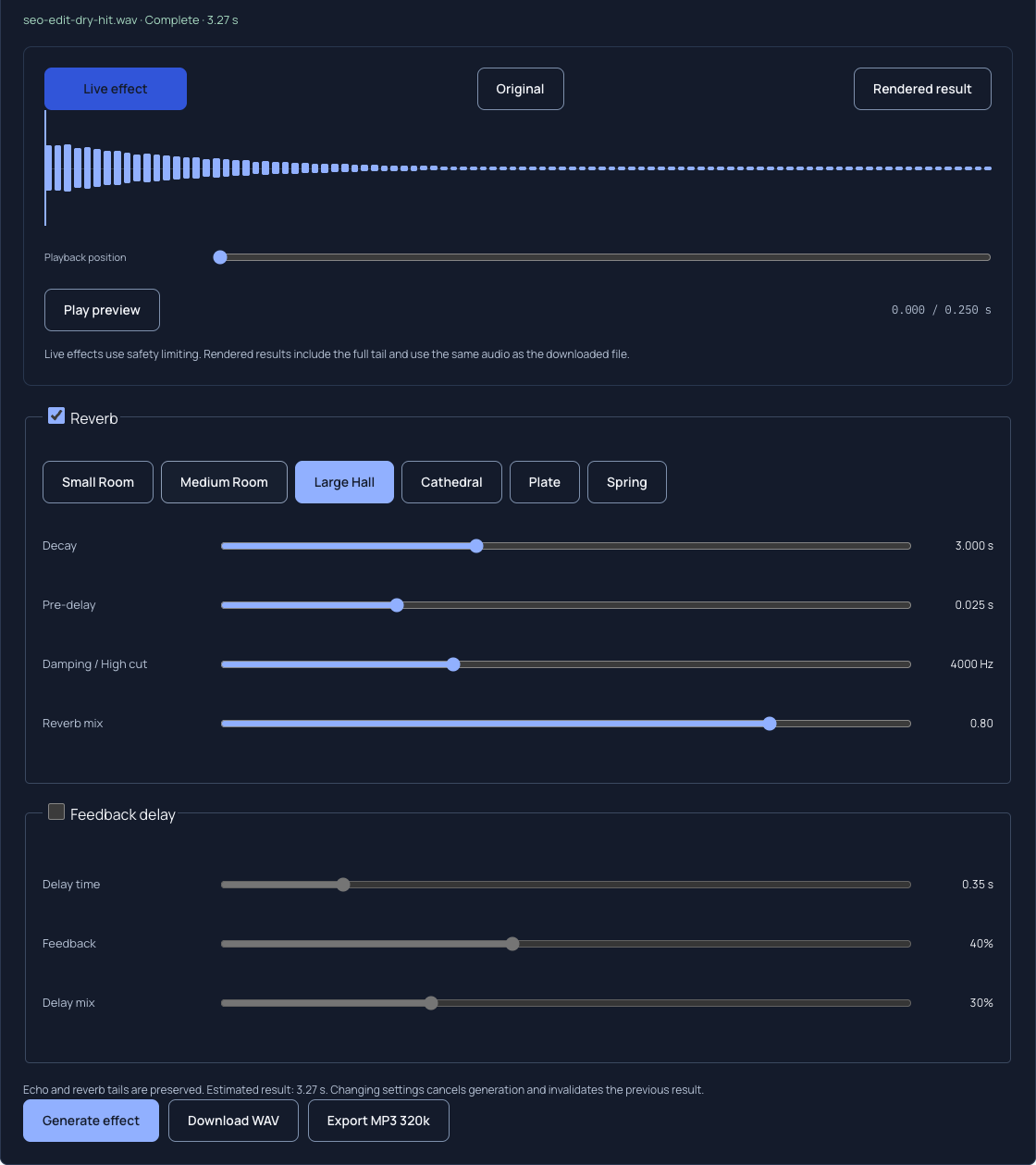Choose the Spring reverb preset

[627, 482]
